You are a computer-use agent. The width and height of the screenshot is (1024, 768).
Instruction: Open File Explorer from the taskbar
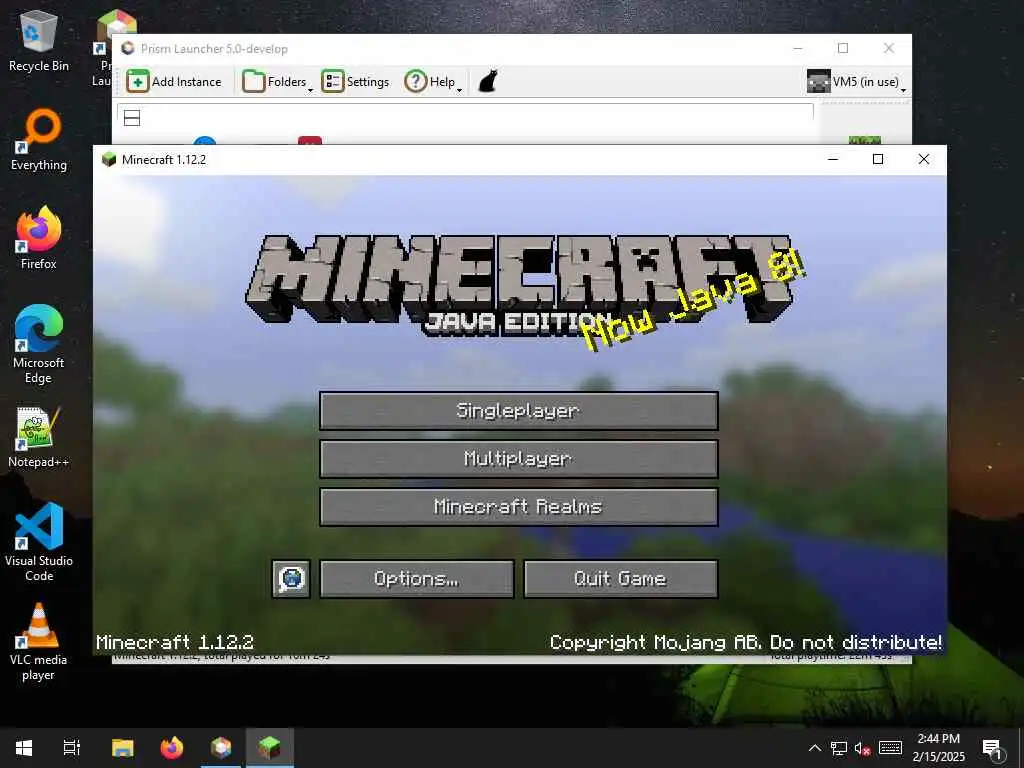click(123, 748)
